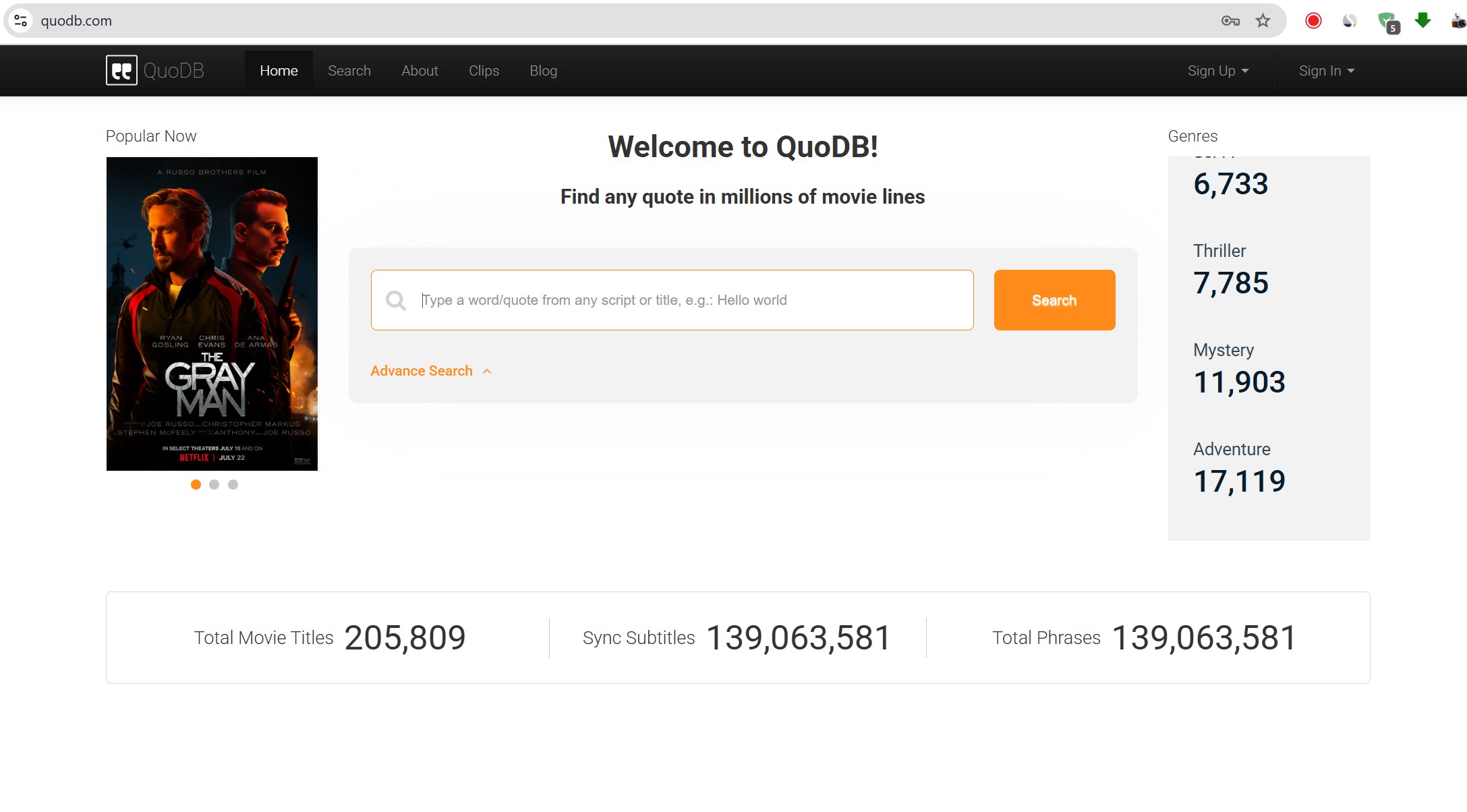Go to the Search page in the navbar

point(349,71)
